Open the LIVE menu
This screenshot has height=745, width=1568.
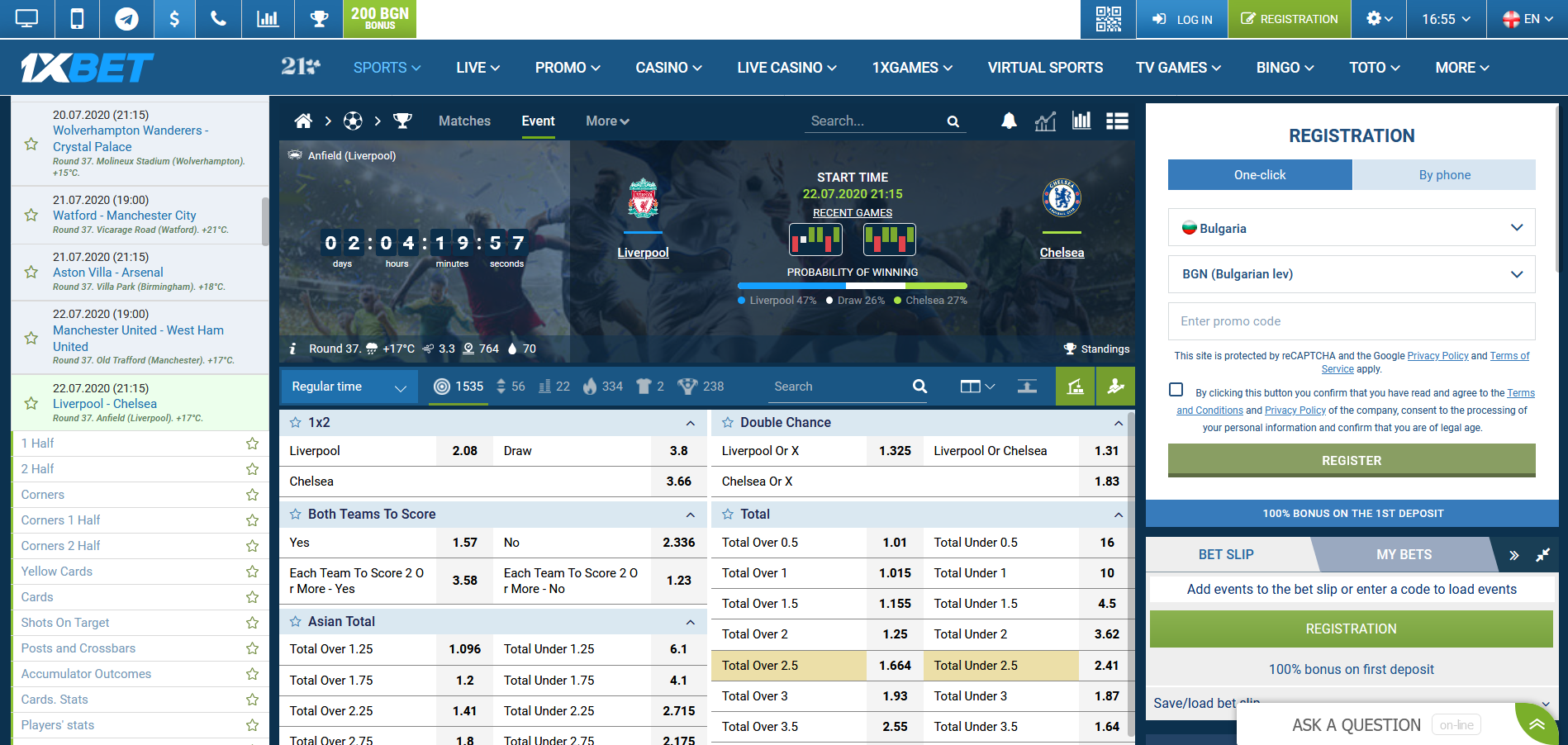(478, 68)
